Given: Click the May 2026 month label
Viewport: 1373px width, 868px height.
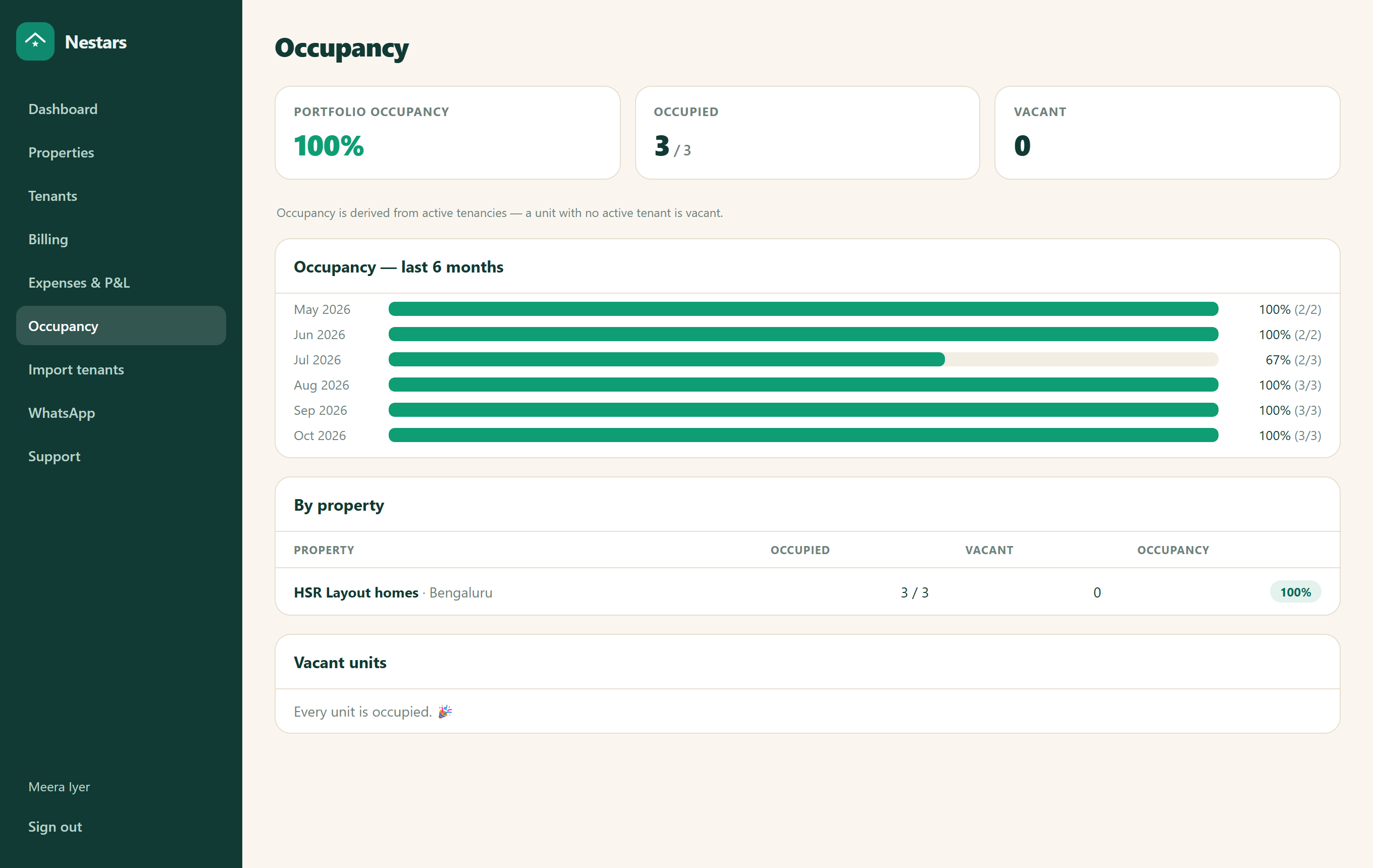Looking at the screenshot, I should click(322, 309).
